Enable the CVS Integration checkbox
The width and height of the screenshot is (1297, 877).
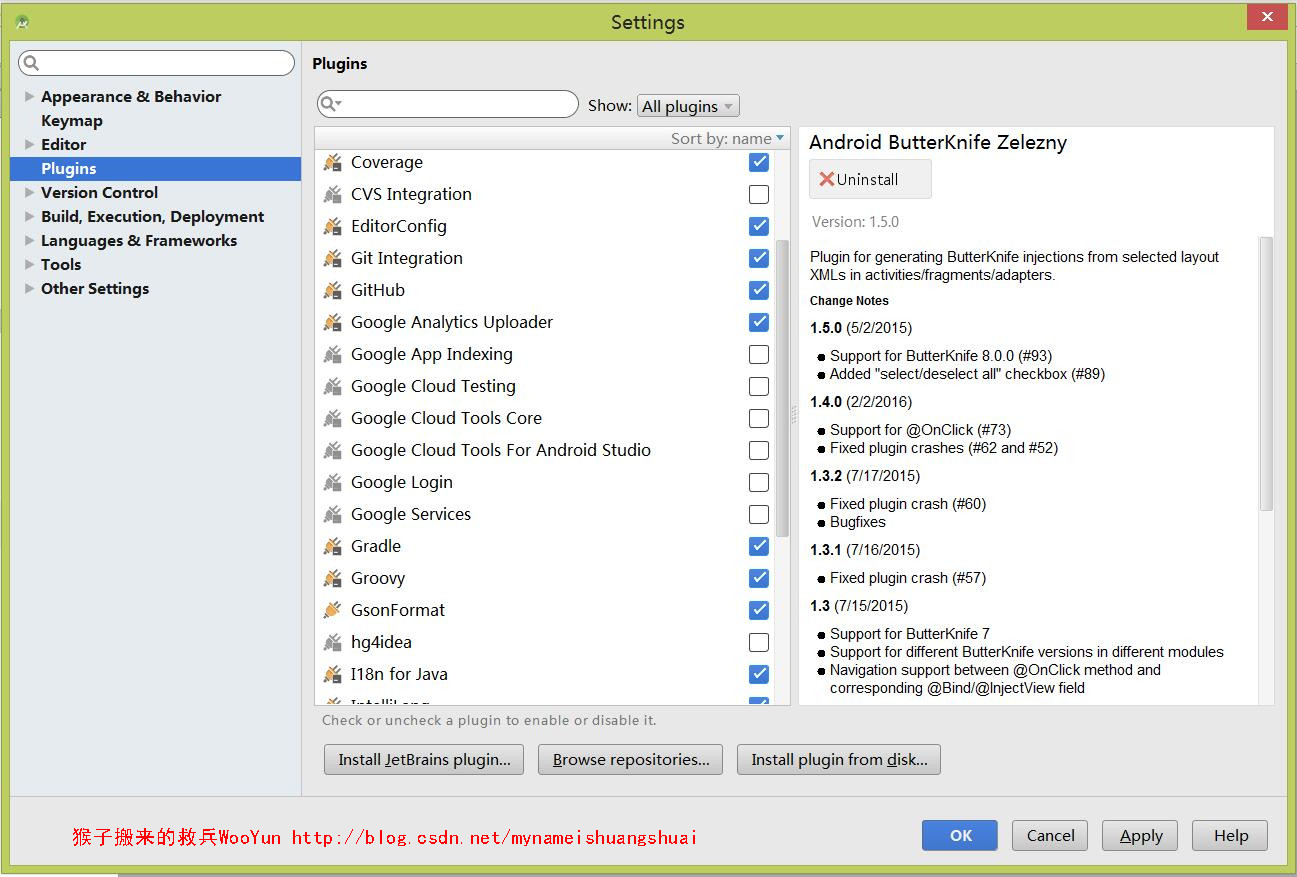[x=759, y=194]
